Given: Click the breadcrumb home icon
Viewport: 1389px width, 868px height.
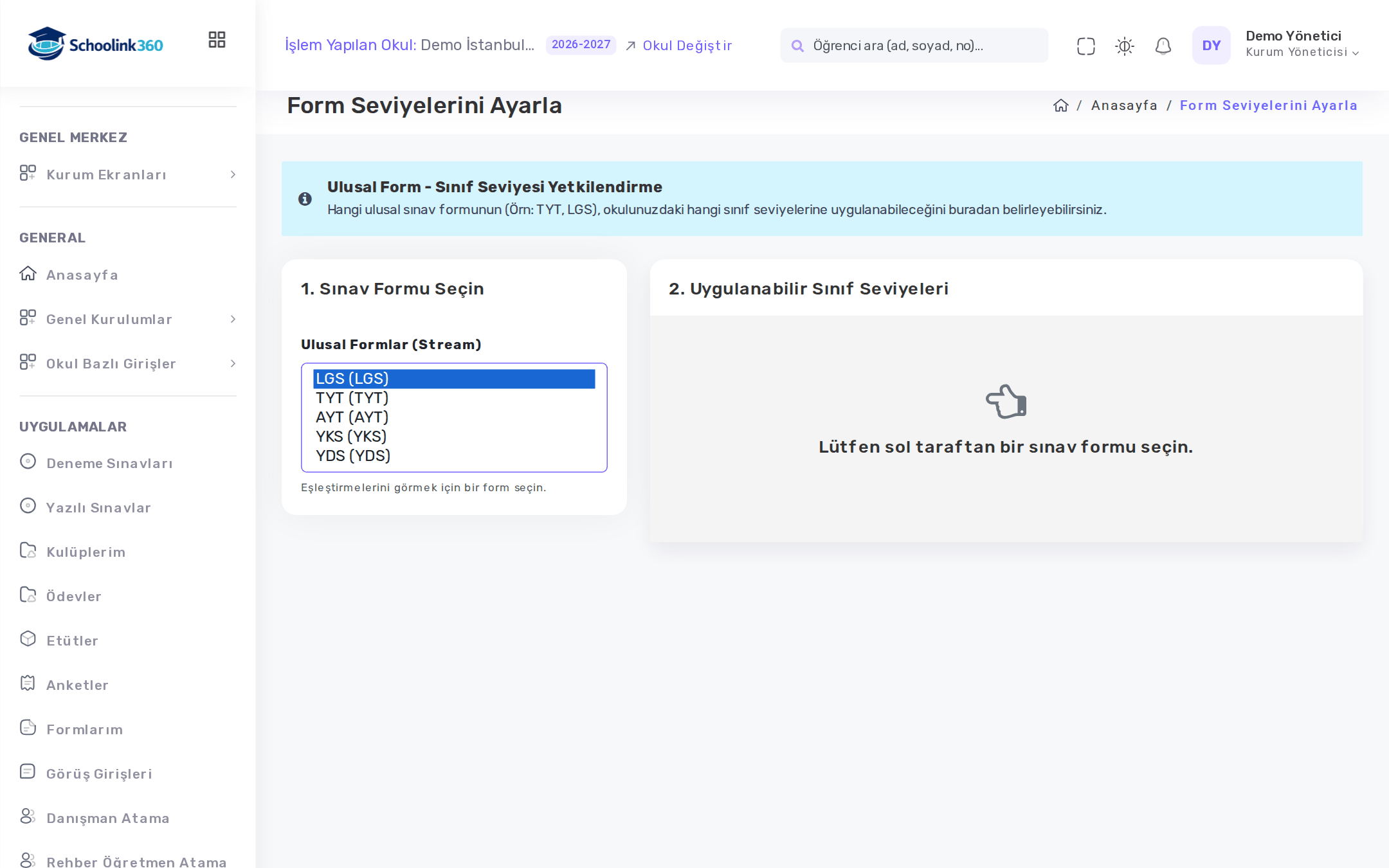Looking at the screenshot, I should 1060,105.
